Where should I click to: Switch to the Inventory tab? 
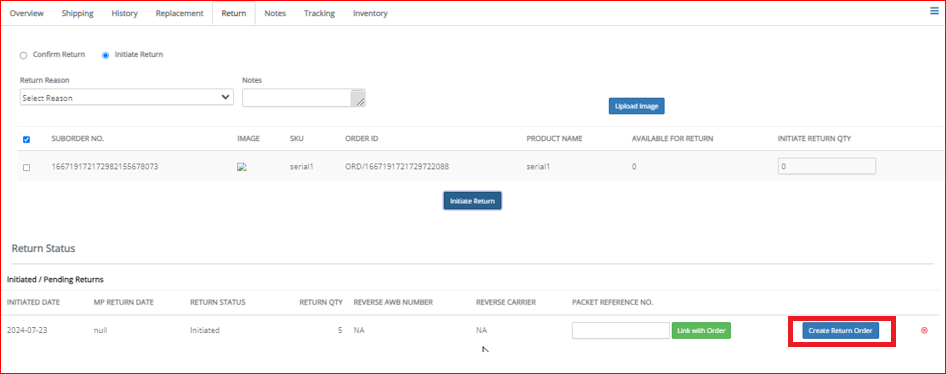(370, 13)
